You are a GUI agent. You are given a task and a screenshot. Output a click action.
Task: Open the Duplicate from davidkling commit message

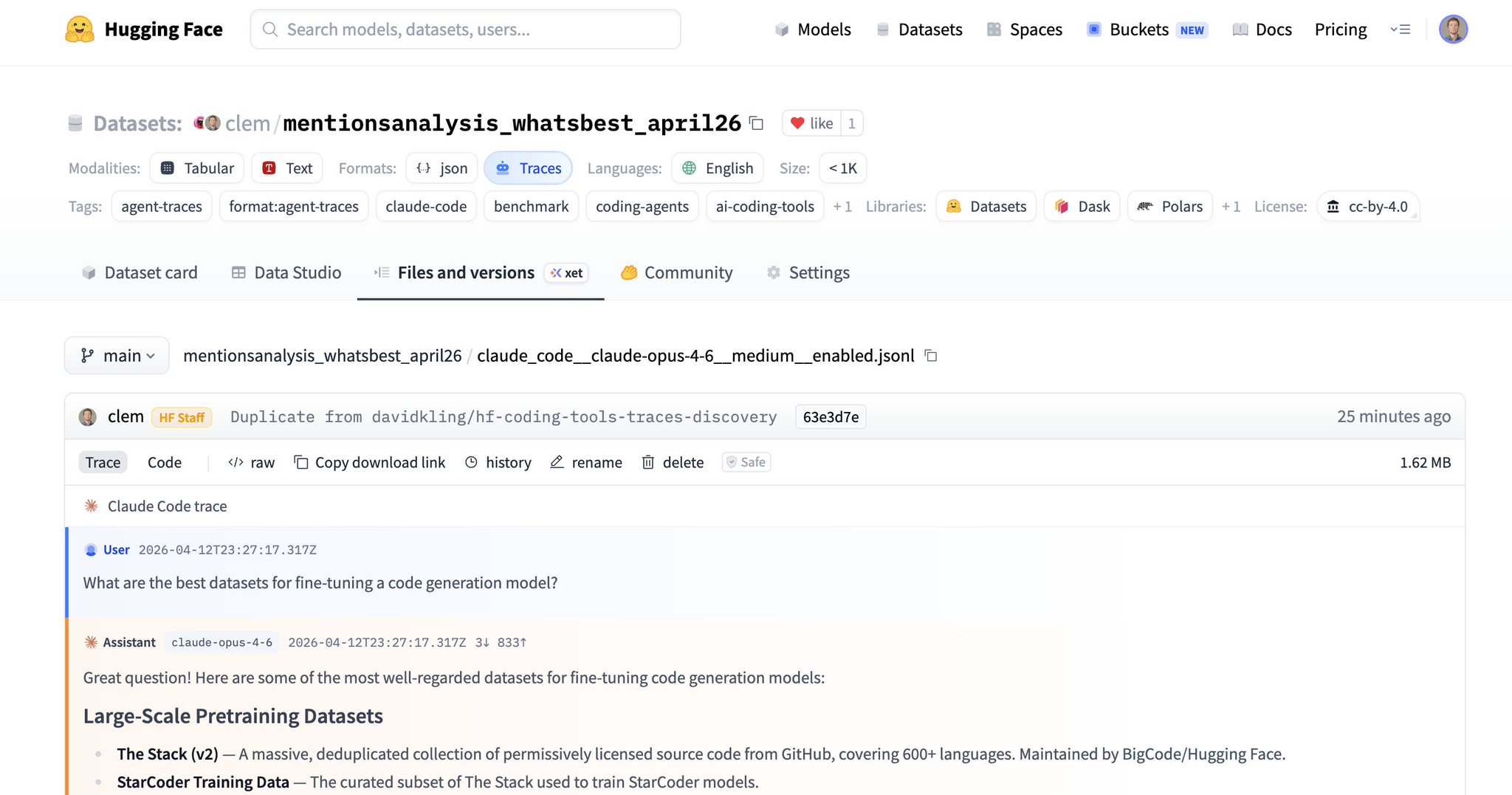504,417
